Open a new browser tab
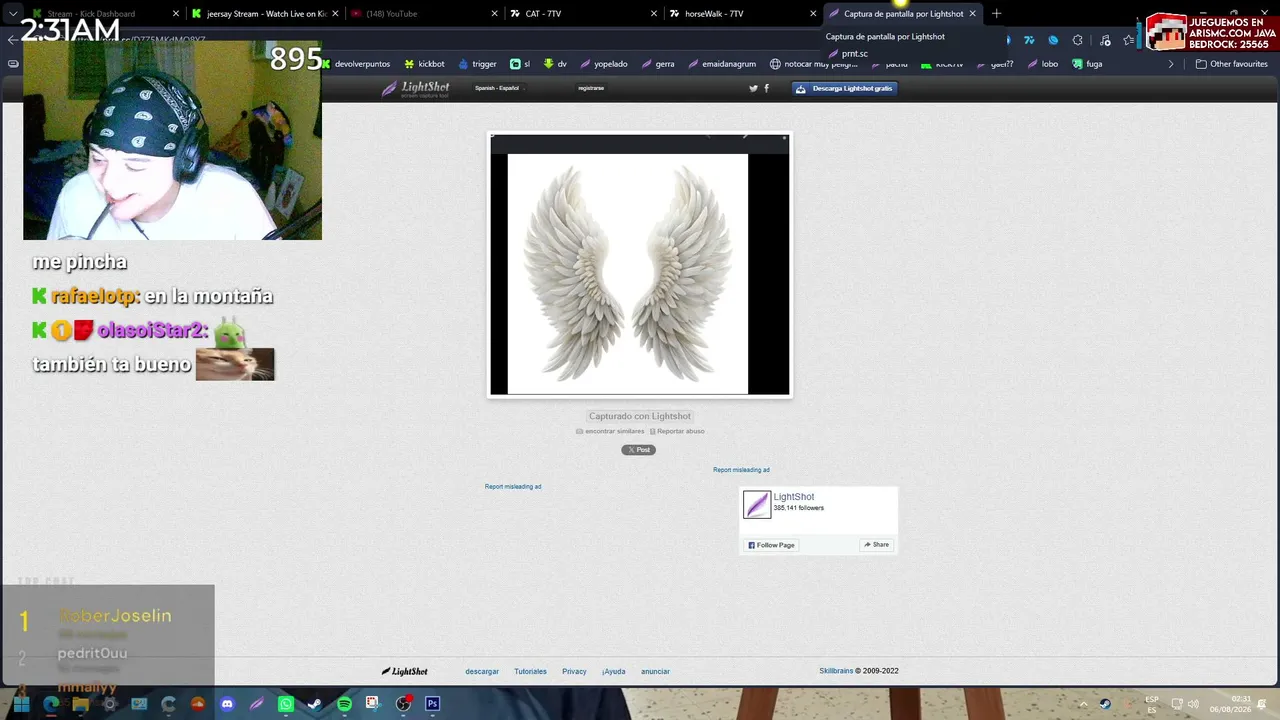The width and height of the screenshot is (1280, 720). (996, 14)
